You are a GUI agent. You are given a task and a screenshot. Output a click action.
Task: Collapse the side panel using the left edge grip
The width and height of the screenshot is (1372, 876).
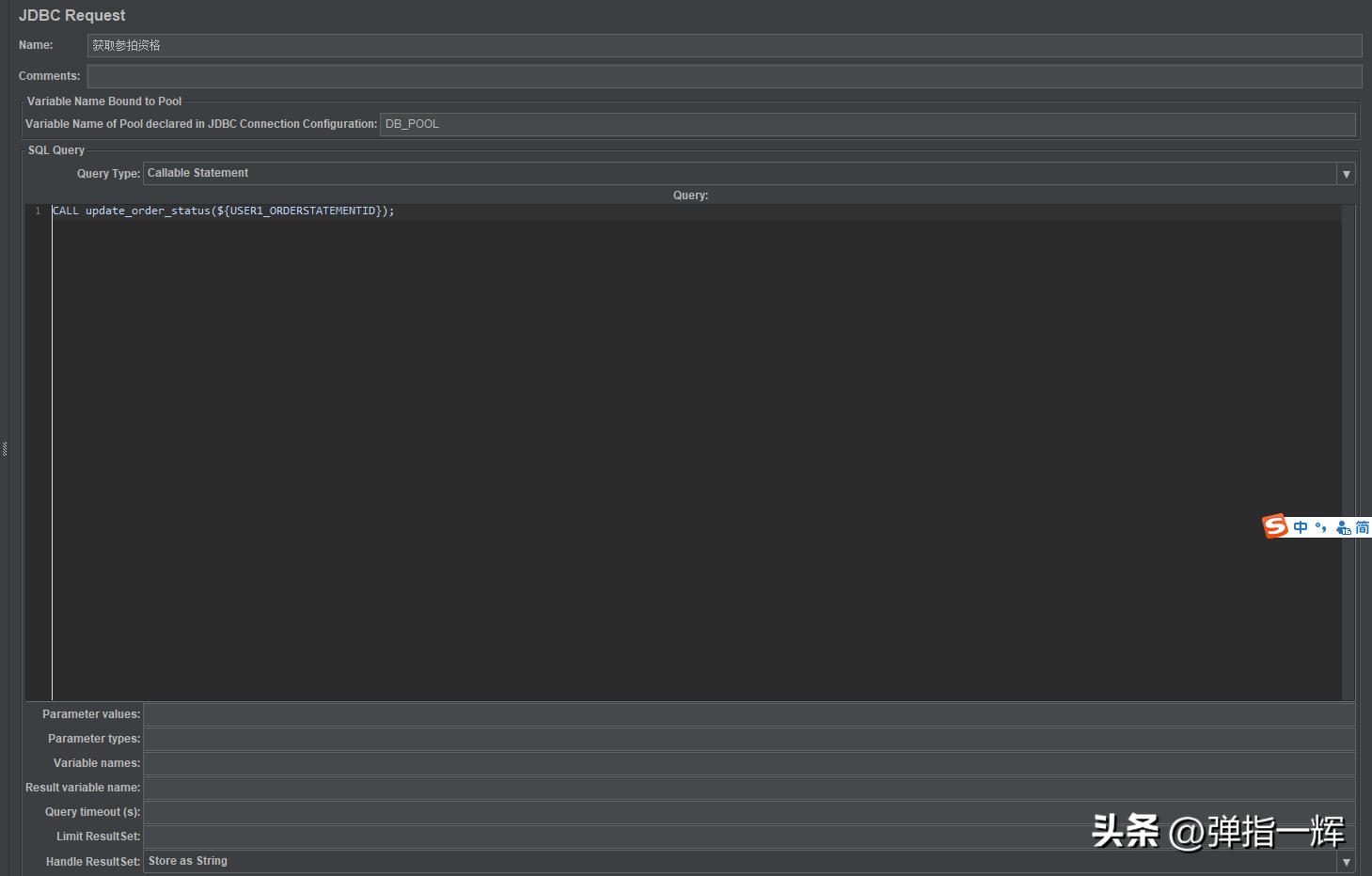[x=7, y=449]
